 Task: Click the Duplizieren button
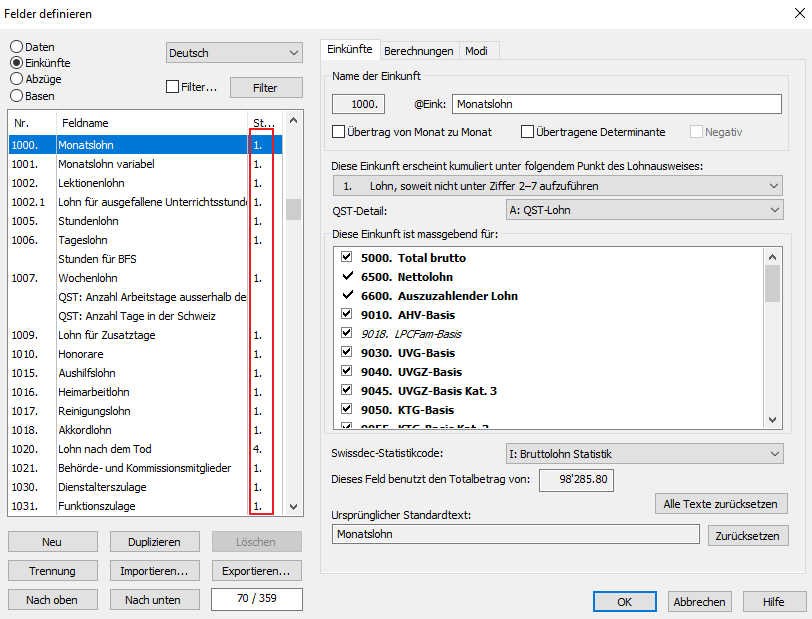tap(154, 542)
